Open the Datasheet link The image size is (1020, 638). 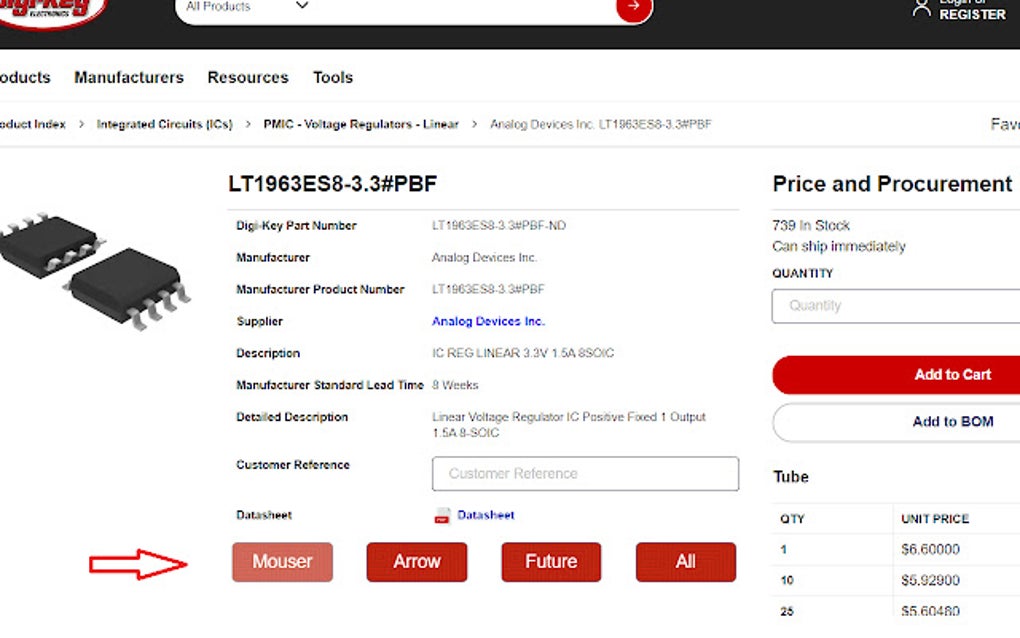coord(485,514)
